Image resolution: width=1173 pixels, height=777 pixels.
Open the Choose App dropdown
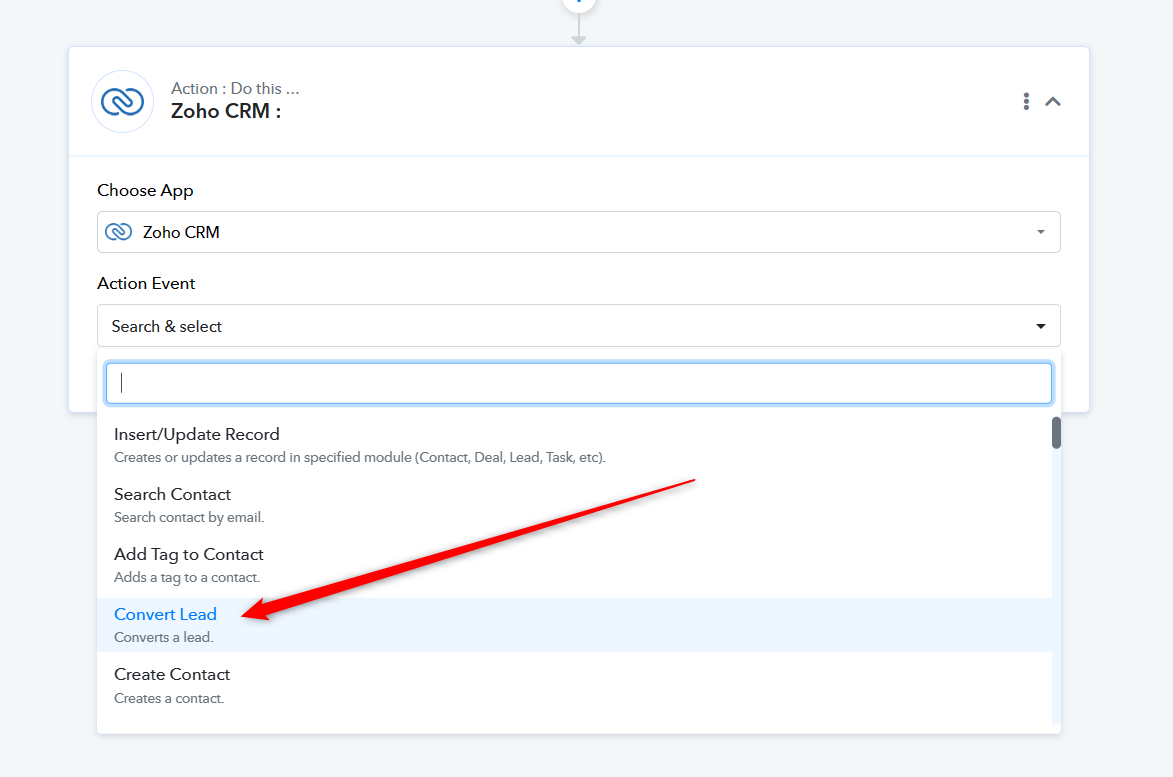[x=578, y=232]
